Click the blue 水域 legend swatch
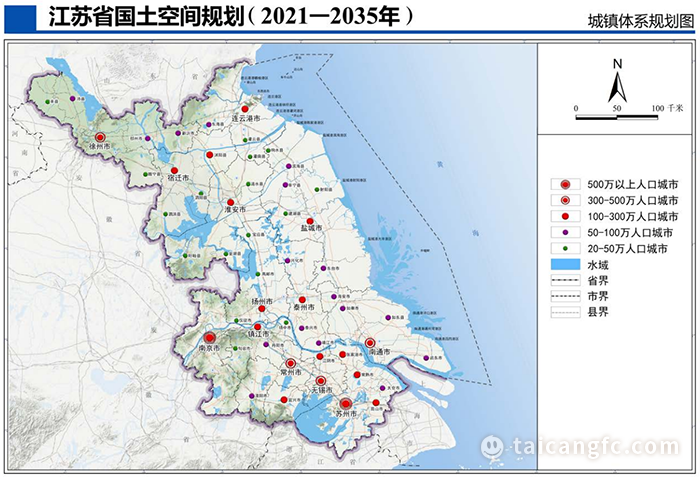Screen dimensions: 700x479 click(x=566, y=264)
